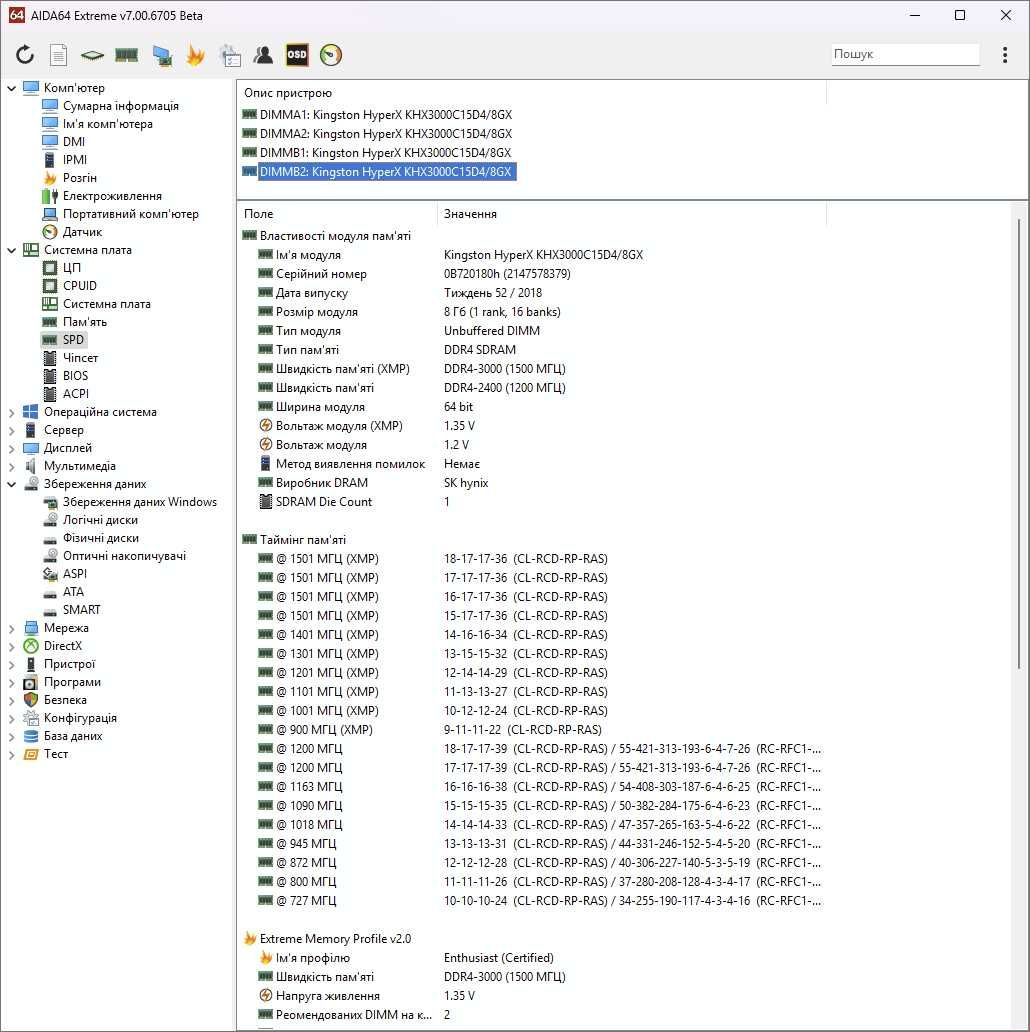Viewport: 1030px width, 1032px height.
Task: Select the Конфігурація tree item
Action: [80, 718]
